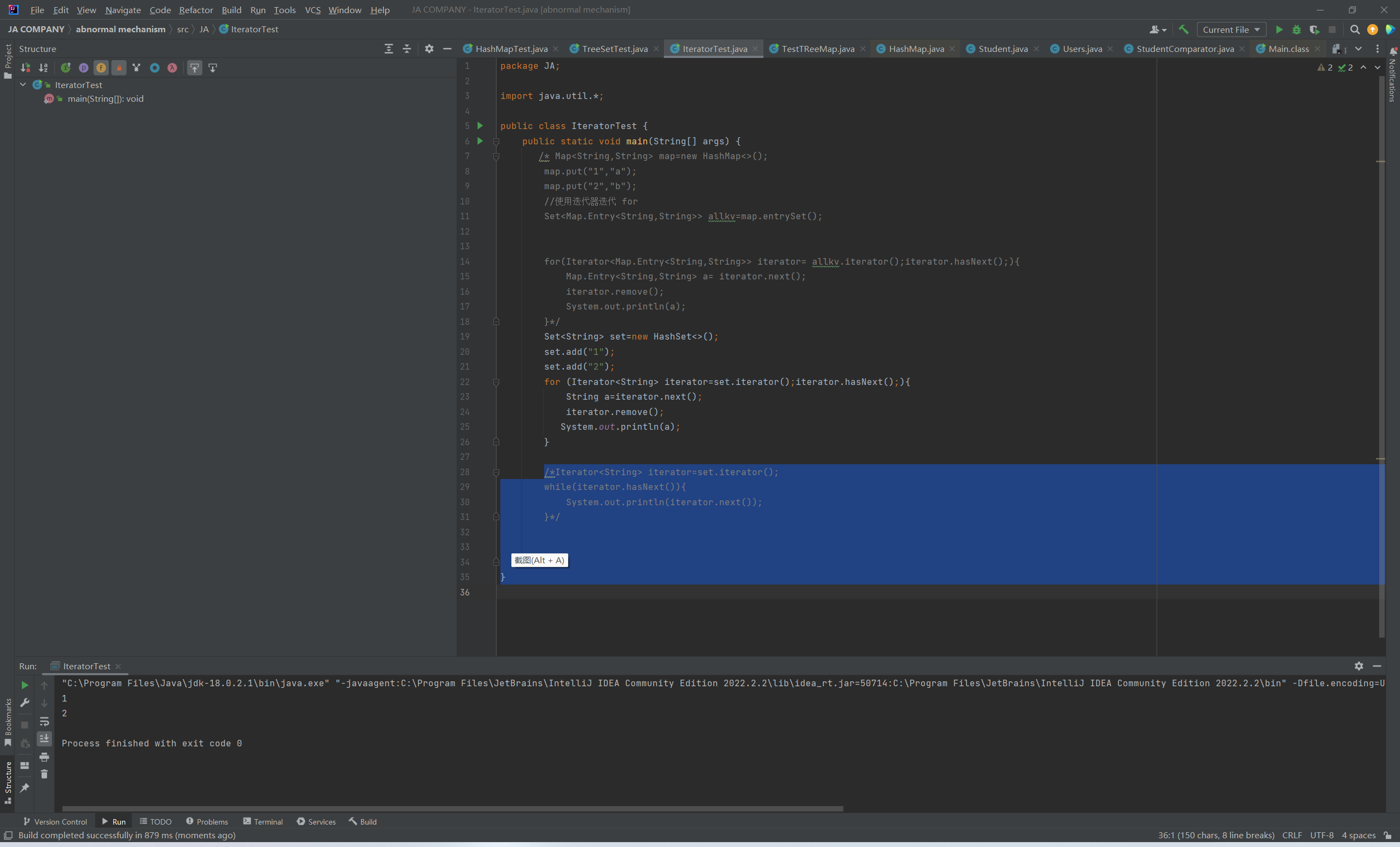Open the Code With Me user icon

[1157, 30]
